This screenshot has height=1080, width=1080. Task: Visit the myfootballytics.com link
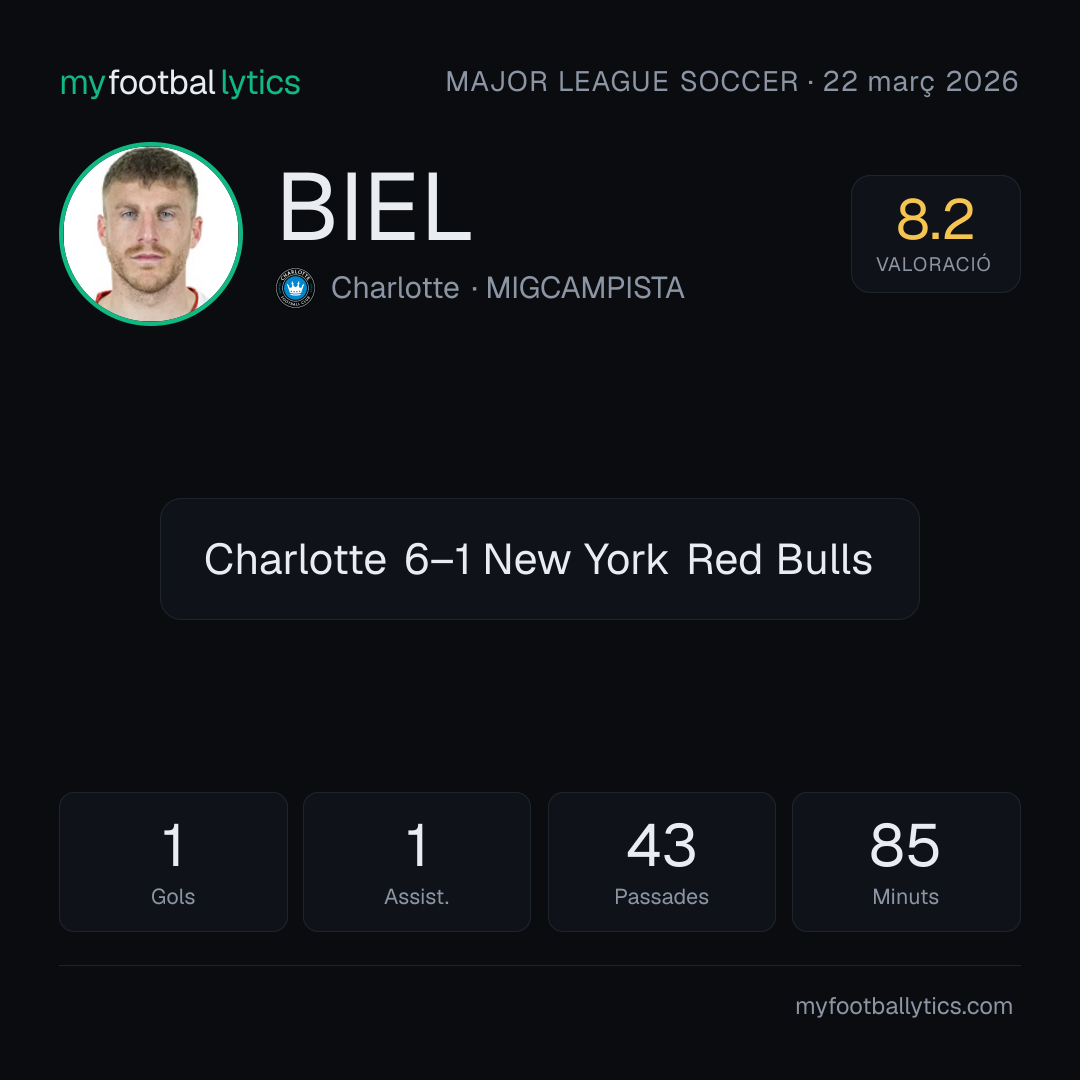coord(904,1006)
